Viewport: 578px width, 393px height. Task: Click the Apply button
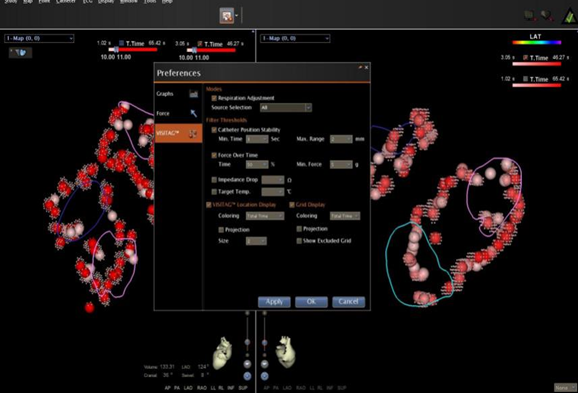274,302
